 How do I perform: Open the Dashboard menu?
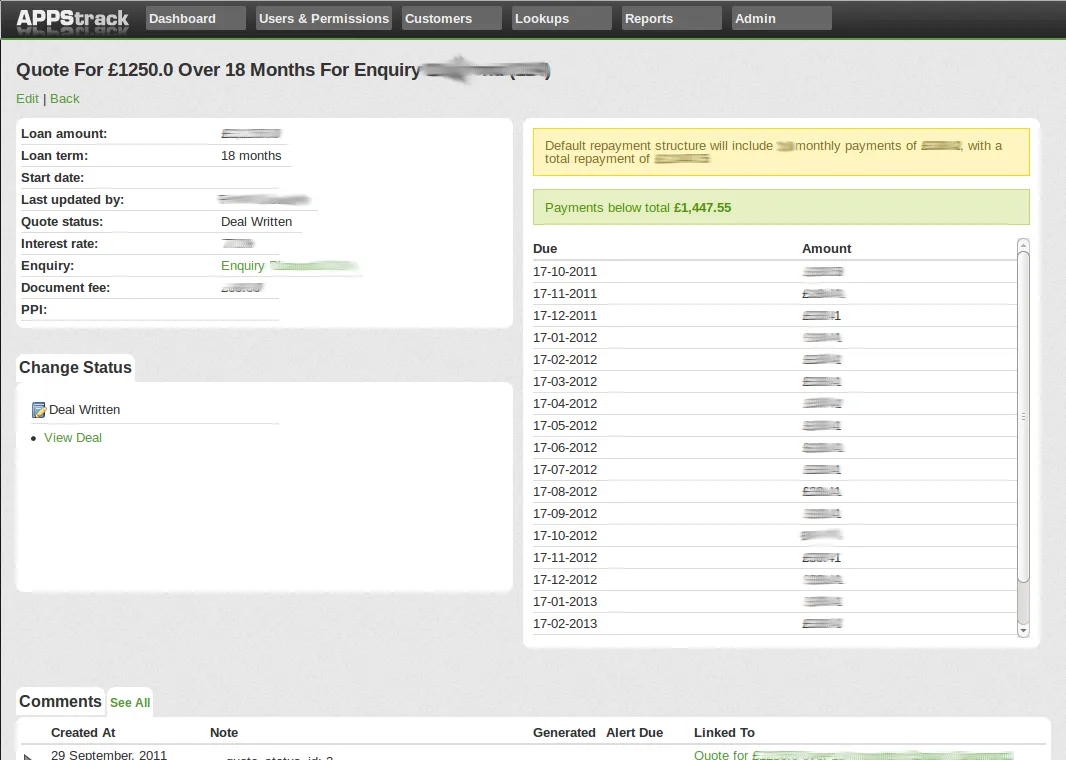(195, 18)
